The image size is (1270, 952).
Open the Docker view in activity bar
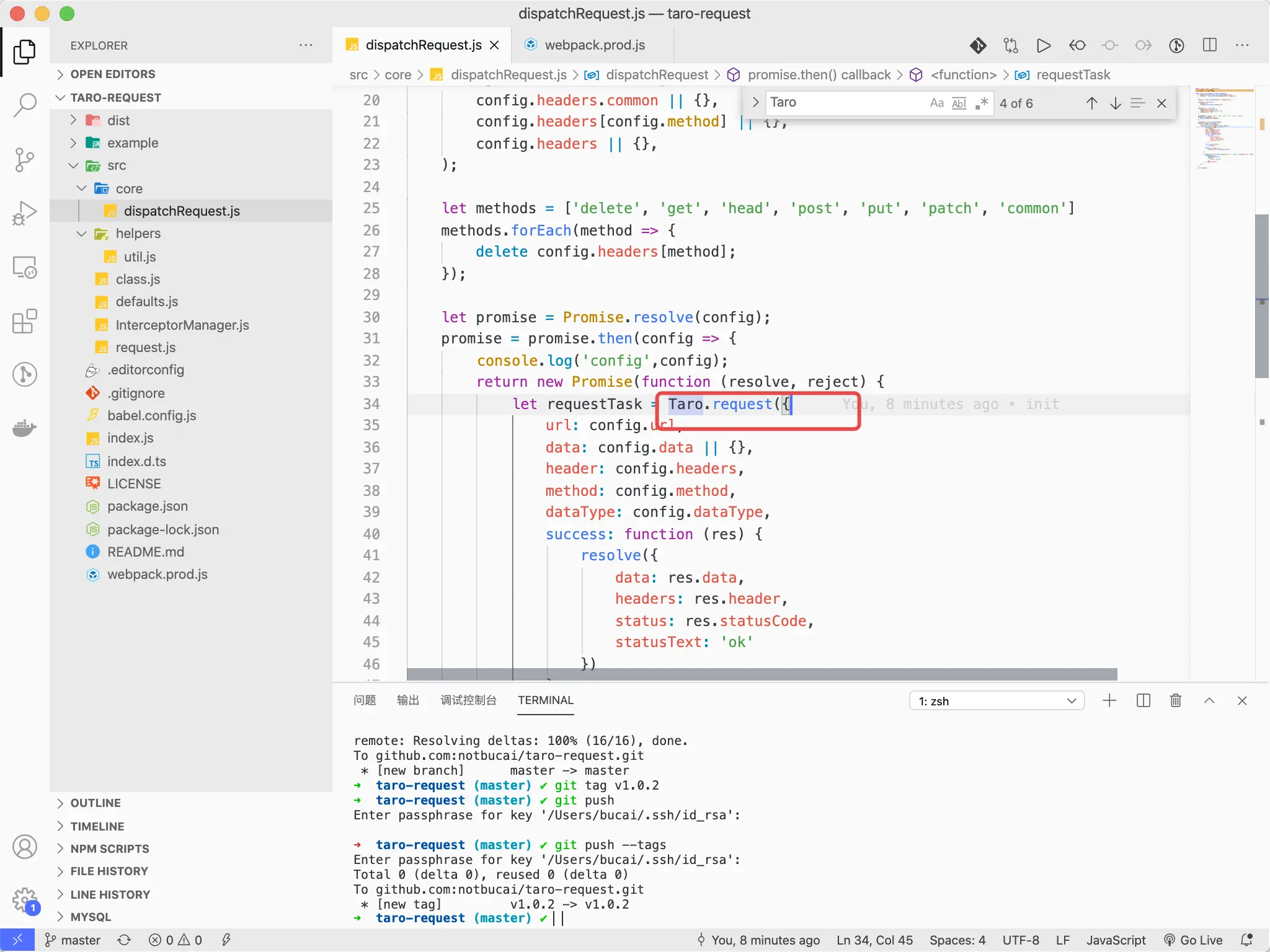(x=25, y=428)
